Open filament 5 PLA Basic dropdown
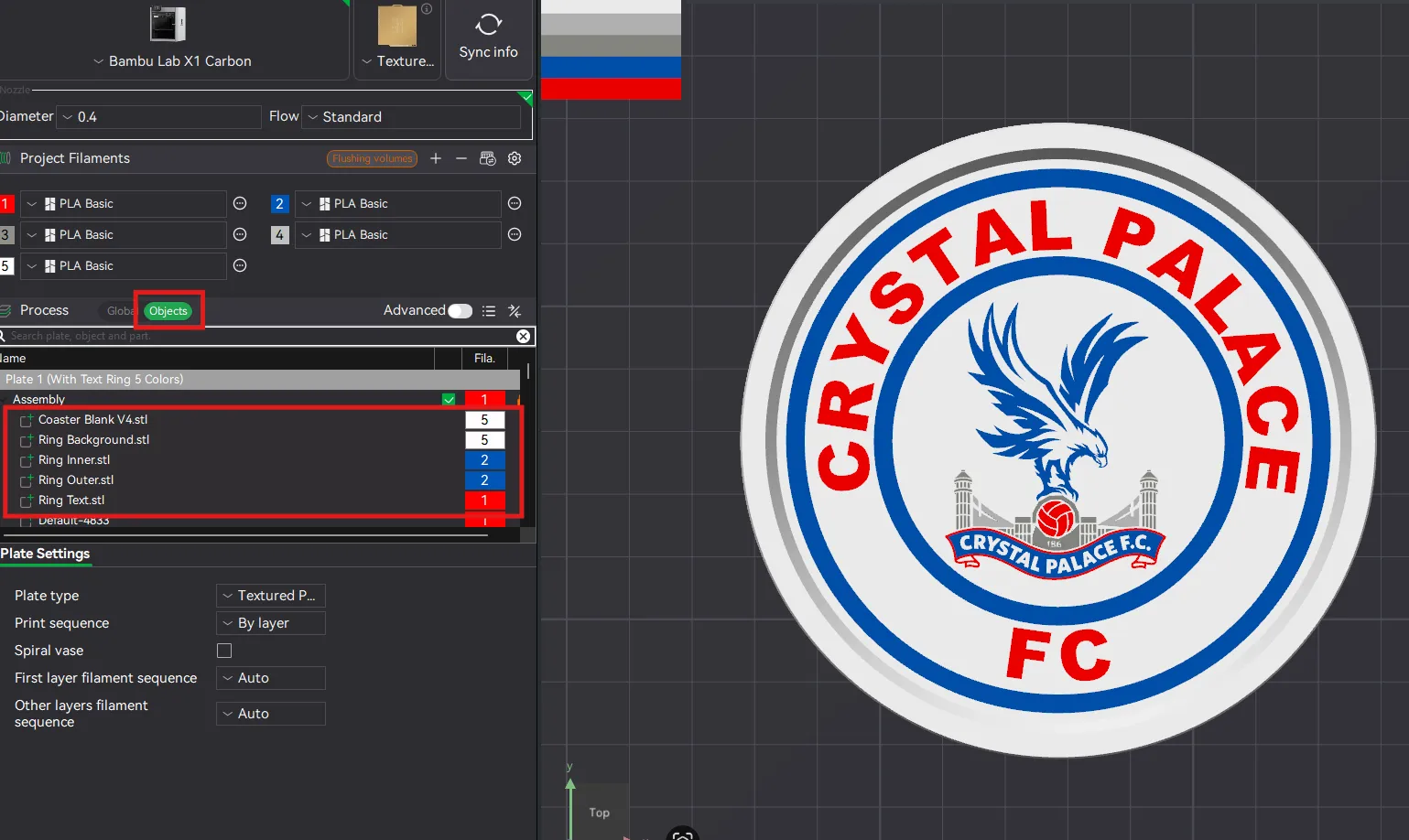1409x840 pixels. click(124, 266)
